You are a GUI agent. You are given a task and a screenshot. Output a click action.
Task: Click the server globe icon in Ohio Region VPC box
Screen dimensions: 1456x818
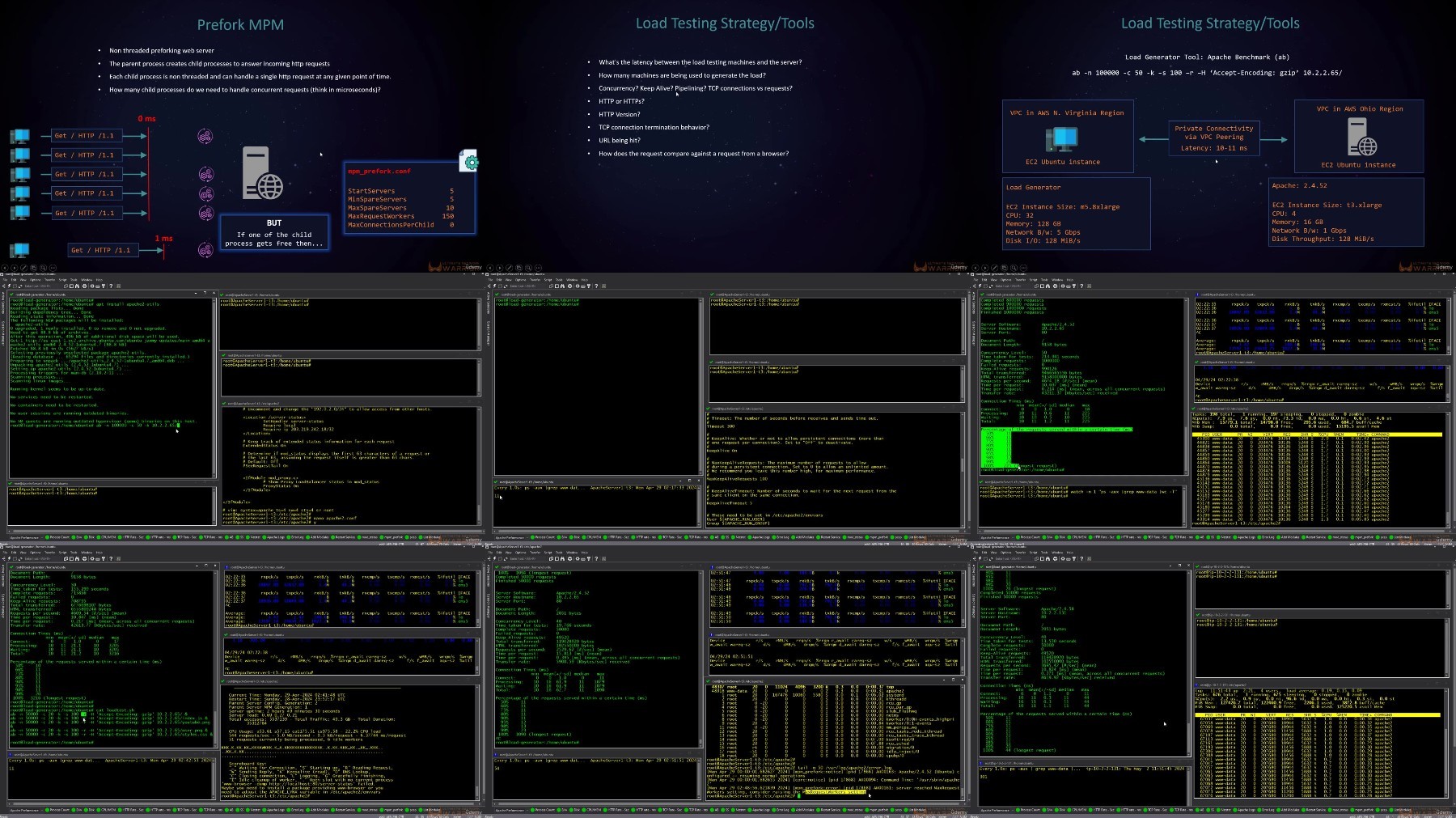pos(1361,137)
